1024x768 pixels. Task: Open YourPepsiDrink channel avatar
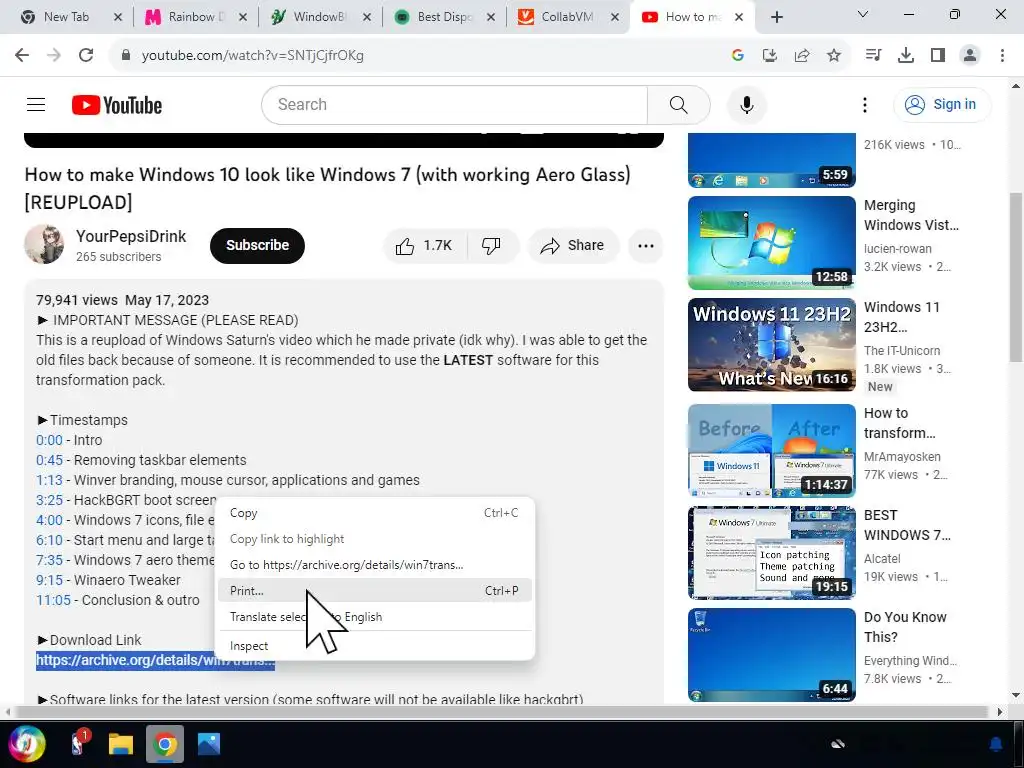pyautogui.click(x=44, y=244)
